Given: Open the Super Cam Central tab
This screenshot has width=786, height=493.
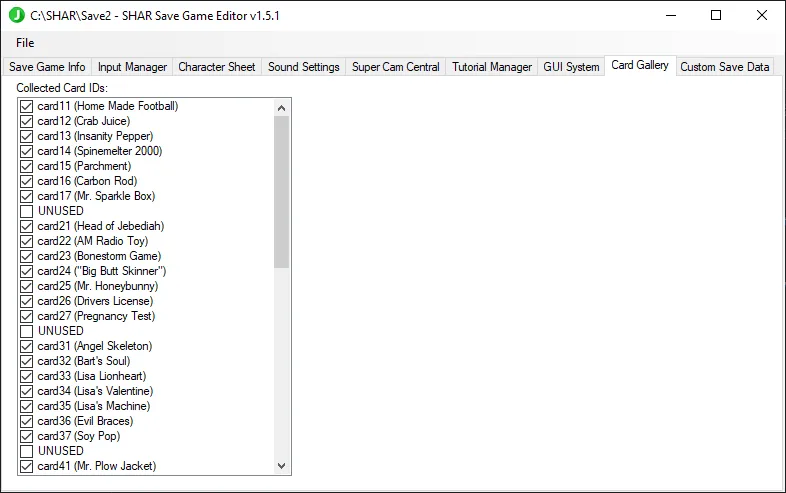Looking at the screenshot, I should tap(396, 67).
